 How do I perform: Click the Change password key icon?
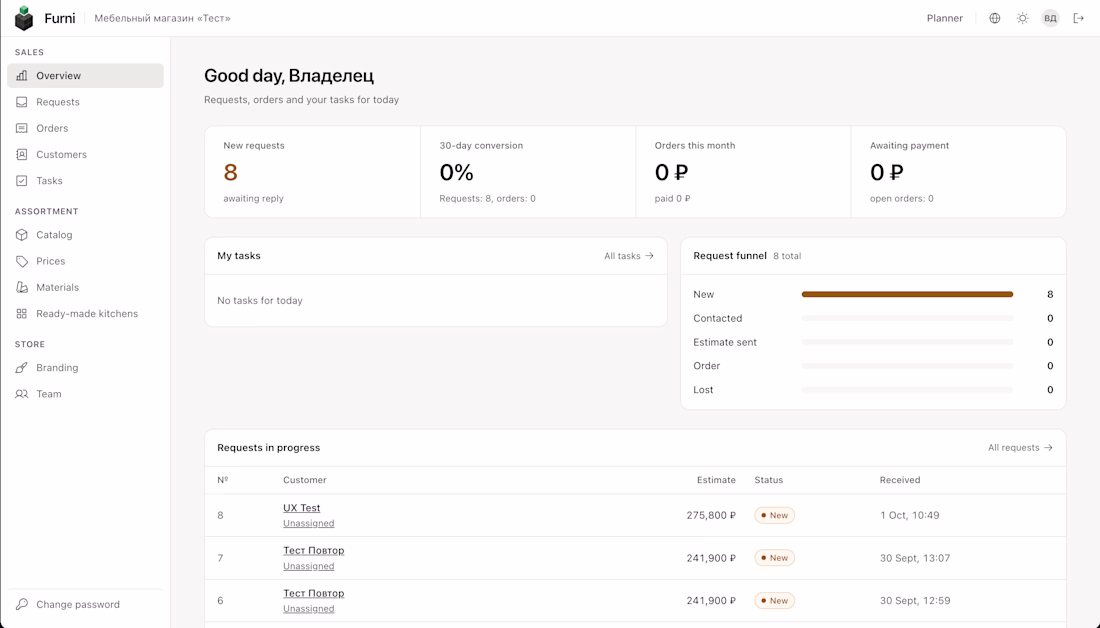[x=22, y=604]
